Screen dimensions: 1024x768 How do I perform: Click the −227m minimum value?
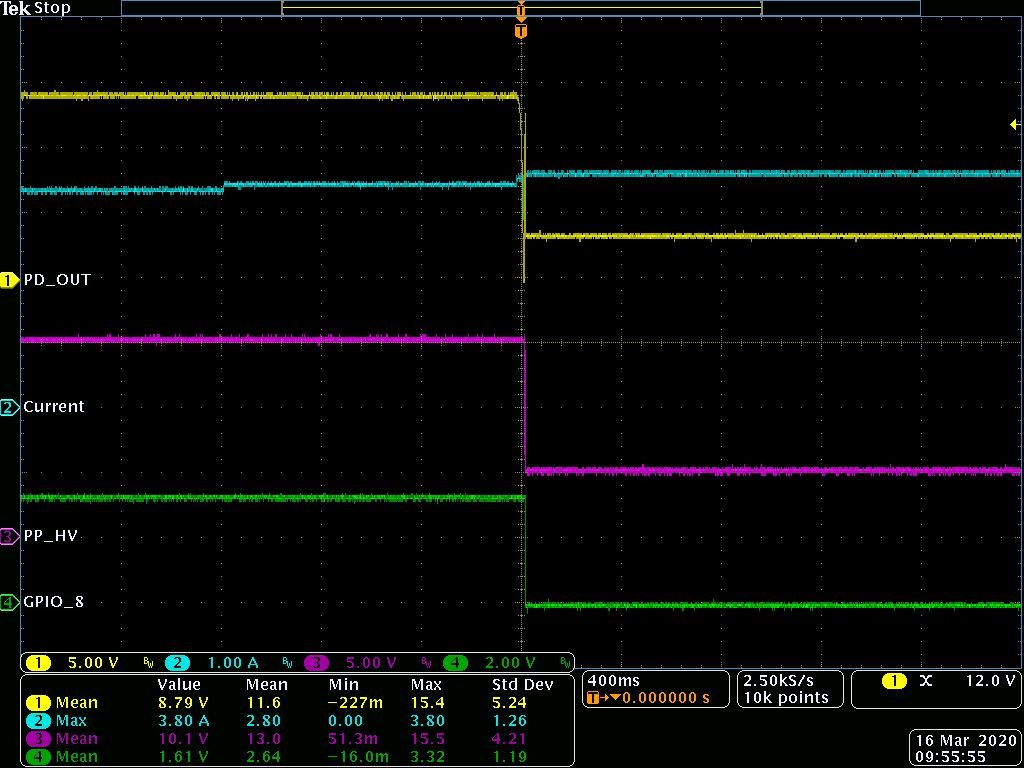coord(355,703)
